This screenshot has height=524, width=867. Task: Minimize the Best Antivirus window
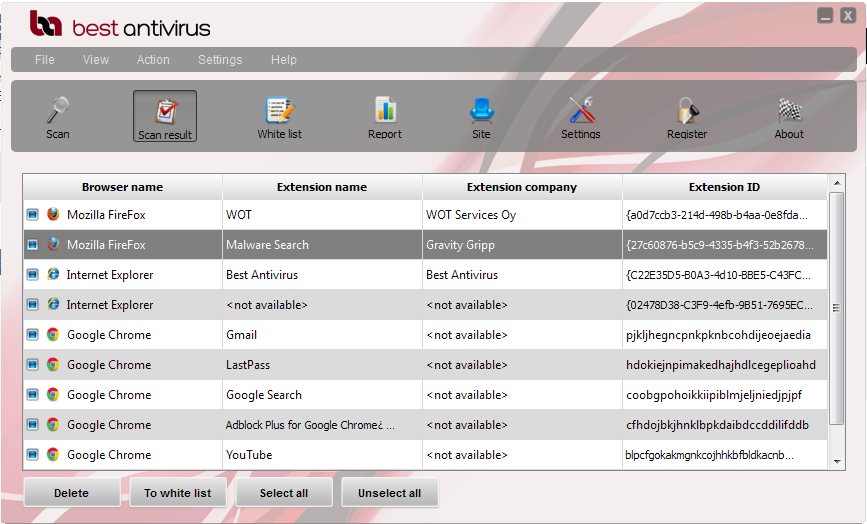pos(825,15)
